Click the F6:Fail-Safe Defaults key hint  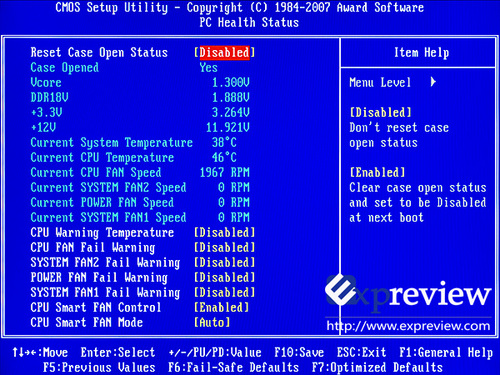click(233, 368)
